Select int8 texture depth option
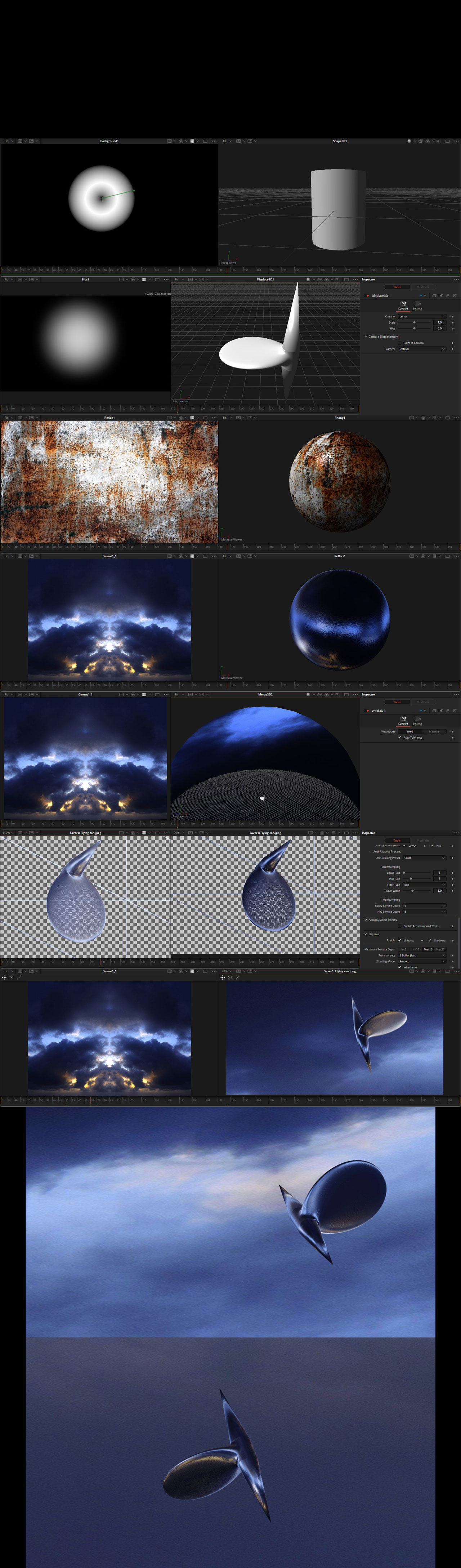 click(x=404, y=950)
